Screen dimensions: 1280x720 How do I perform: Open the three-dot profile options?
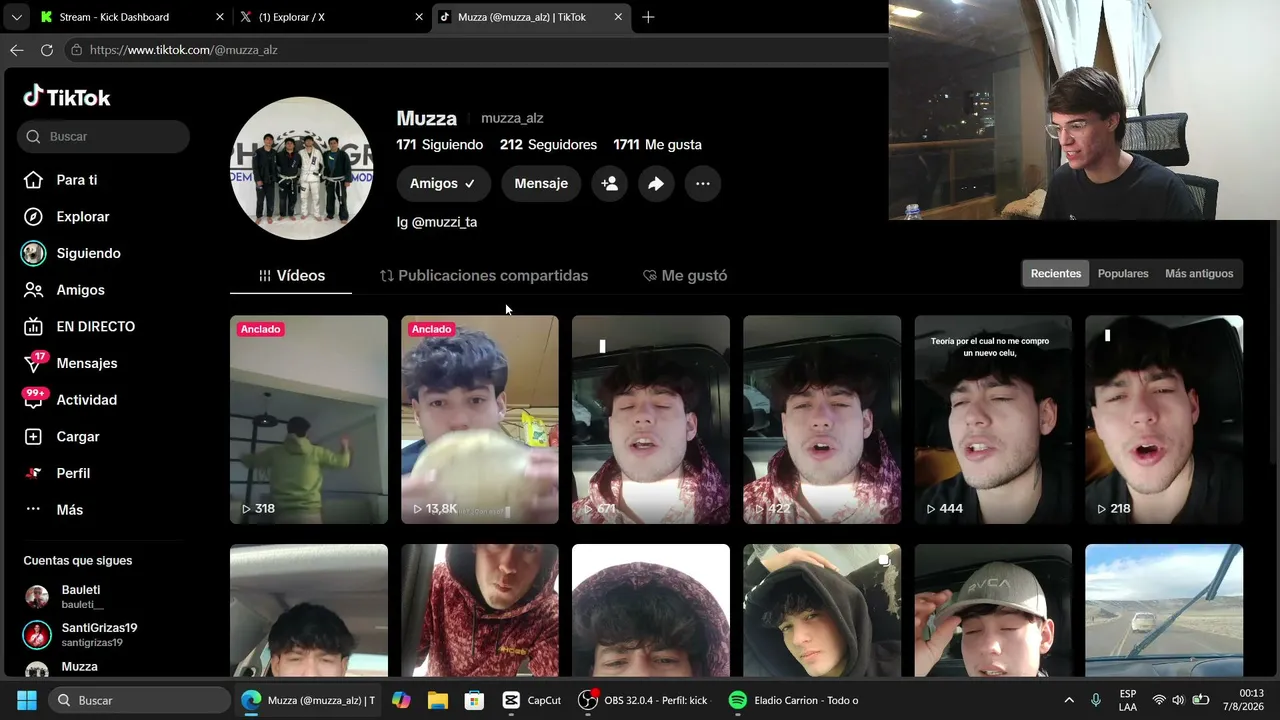point(703,184)
